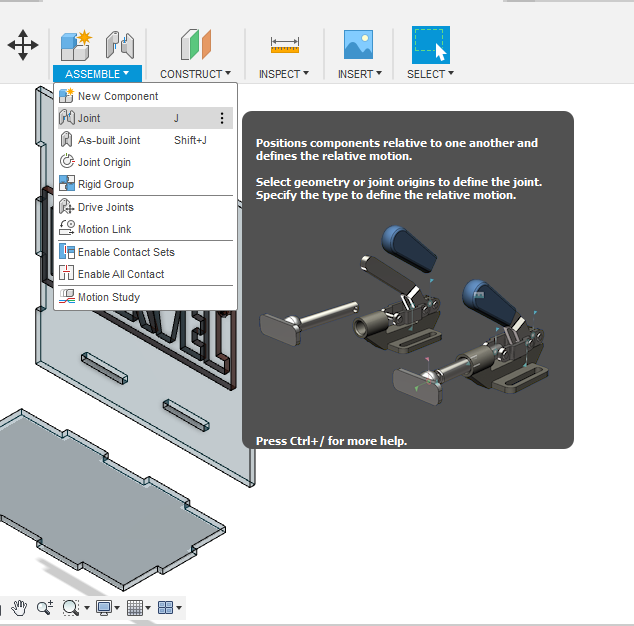Image resolution: width=634 pixels, height=626 pixels.
Task: Click the Viewports layout icon
Action: point(165,607)
